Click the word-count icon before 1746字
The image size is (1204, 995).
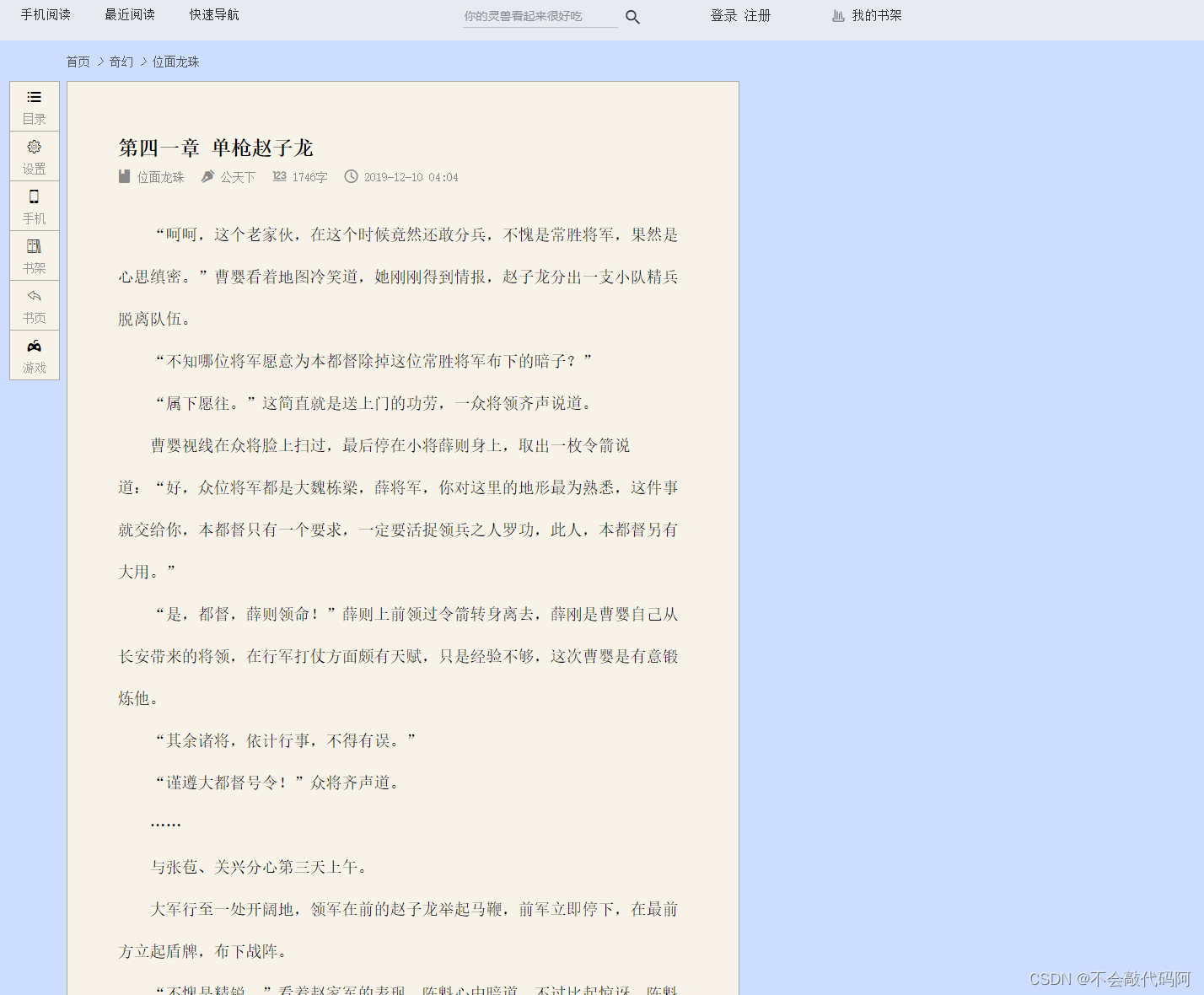(x=279, y=176)
